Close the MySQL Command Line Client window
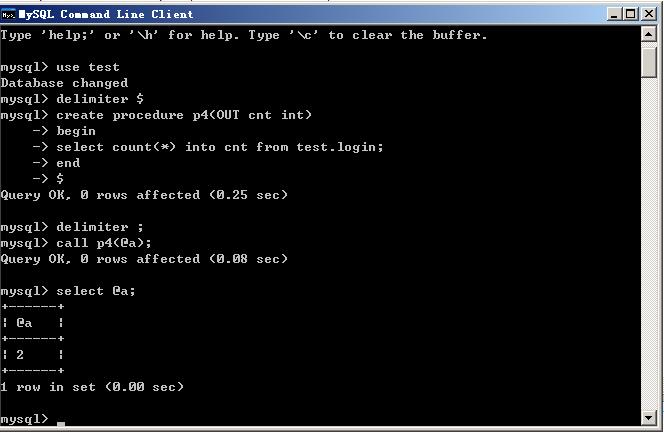664x432 pixels. click(x=649, y=14)
